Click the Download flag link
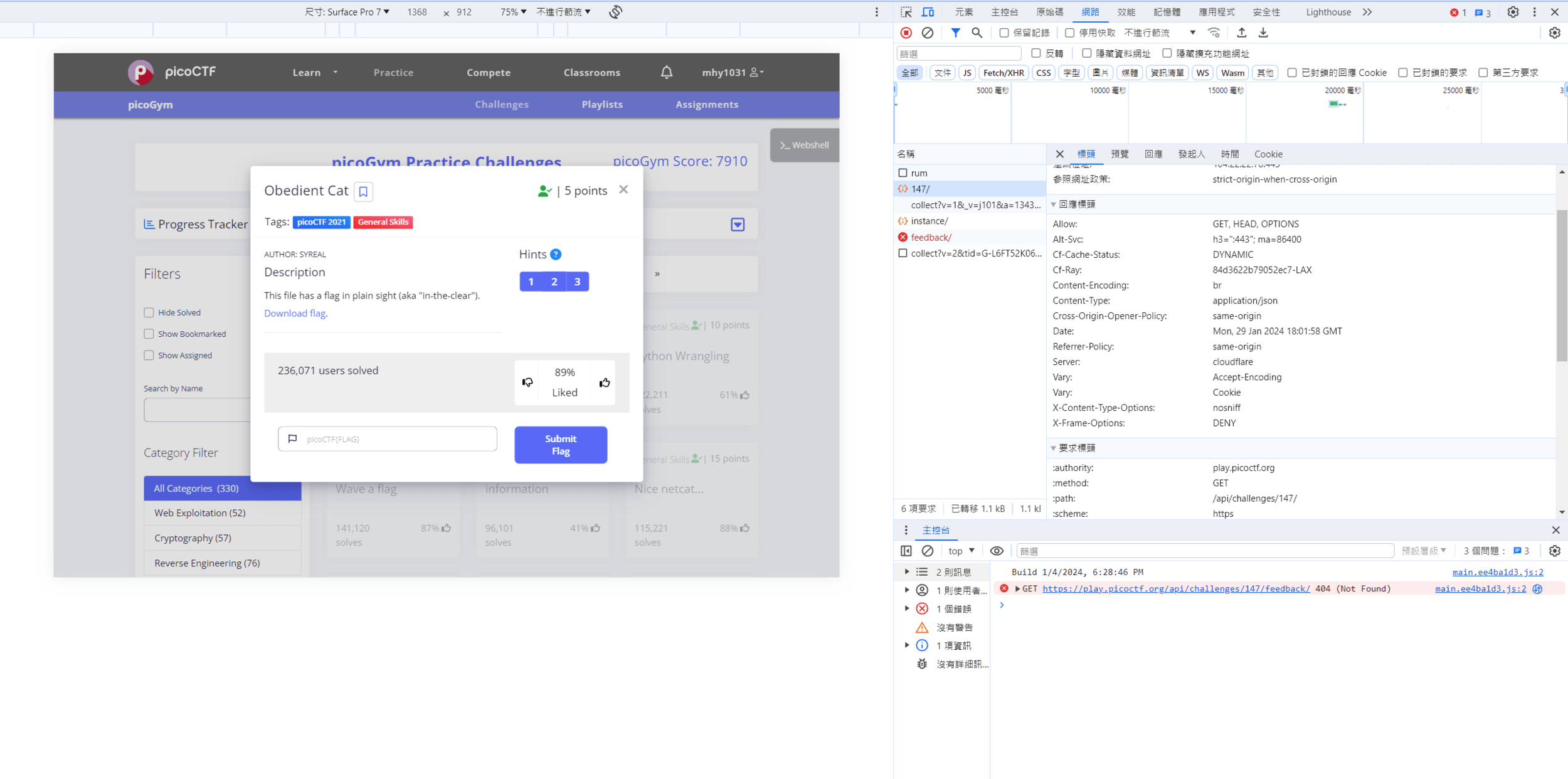Image resolution: width=1568 pixels, height=779 pixels. pyautogui.click(x=295, y=313)
